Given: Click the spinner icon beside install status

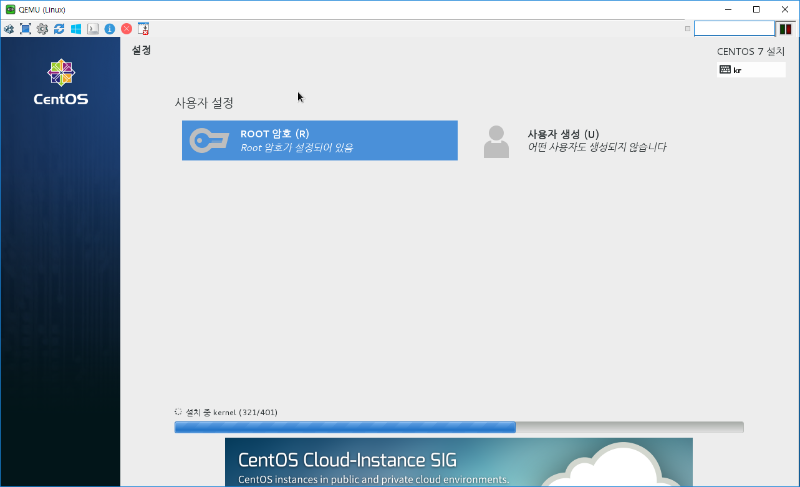Looking at the screenshot, I should (x=178, y=412).
